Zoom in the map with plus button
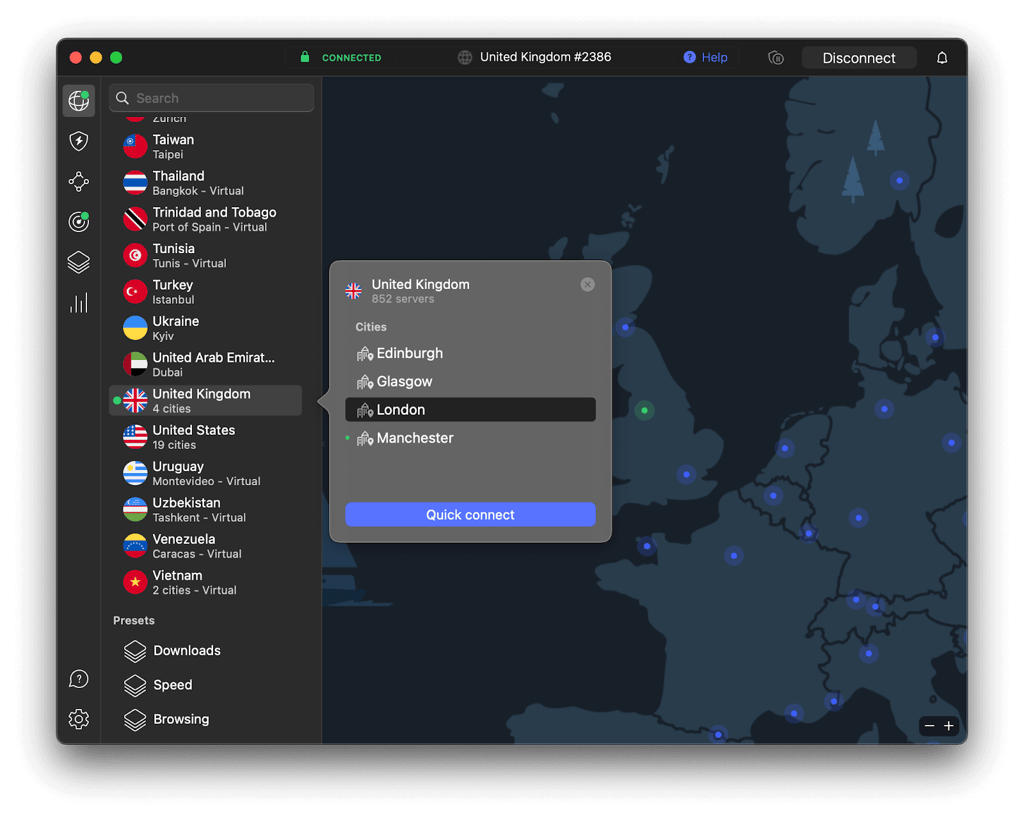 949,726
